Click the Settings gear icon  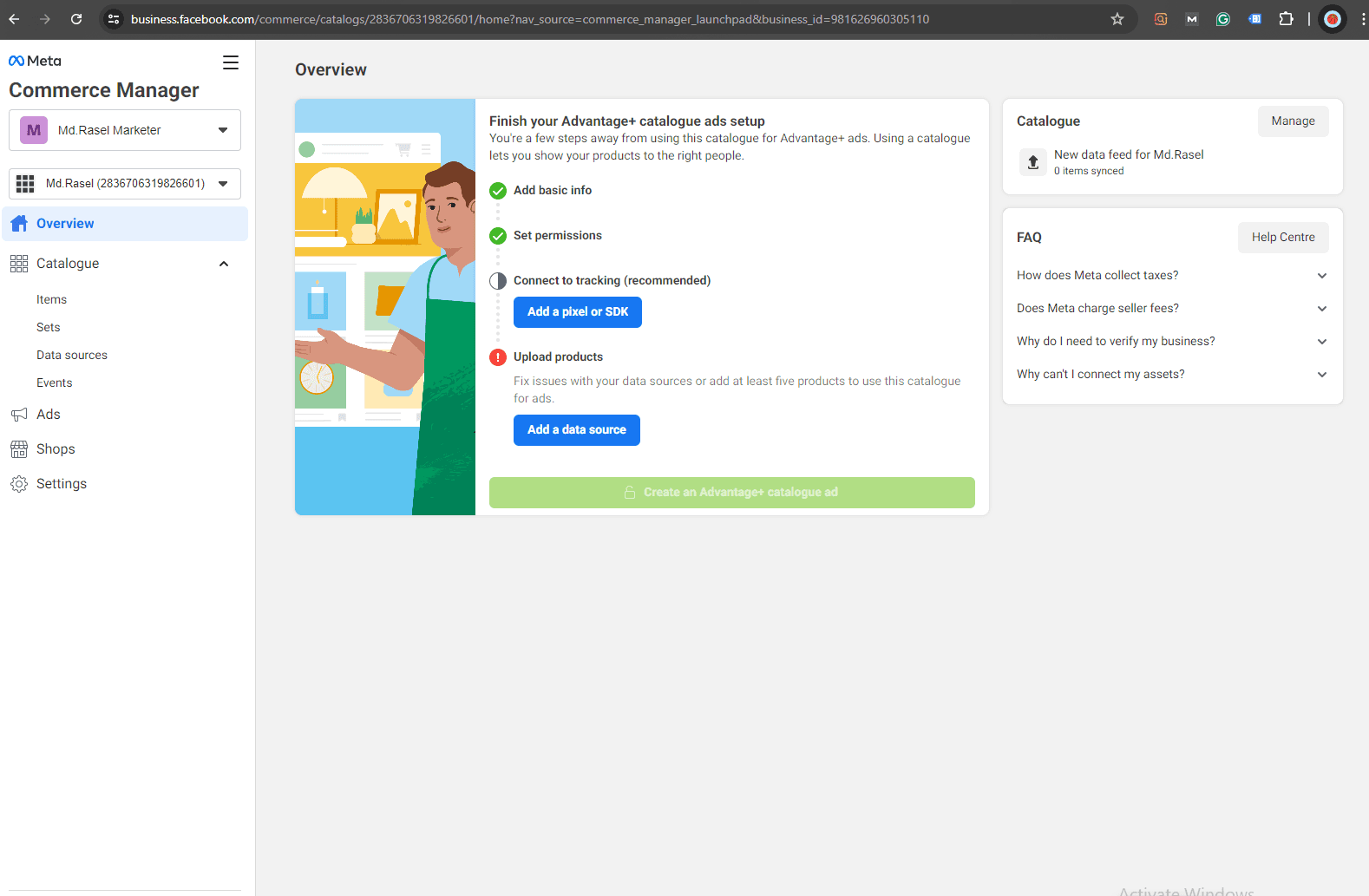point(19,484)
